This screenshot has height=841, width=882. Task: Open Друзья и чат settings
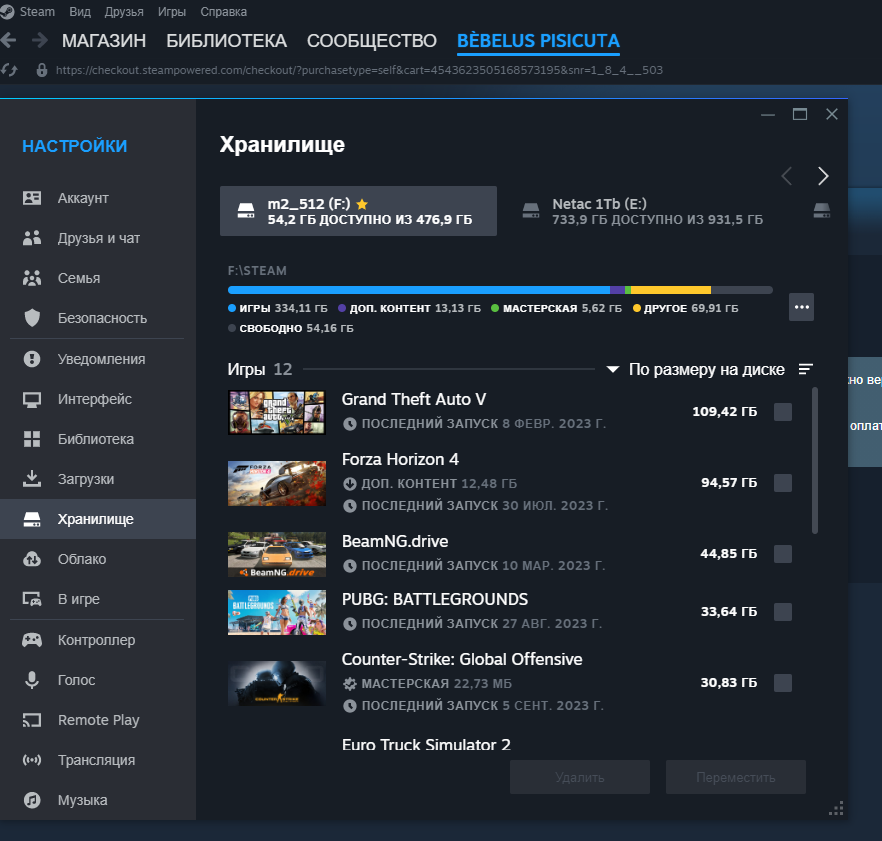(x=98, y=238)
